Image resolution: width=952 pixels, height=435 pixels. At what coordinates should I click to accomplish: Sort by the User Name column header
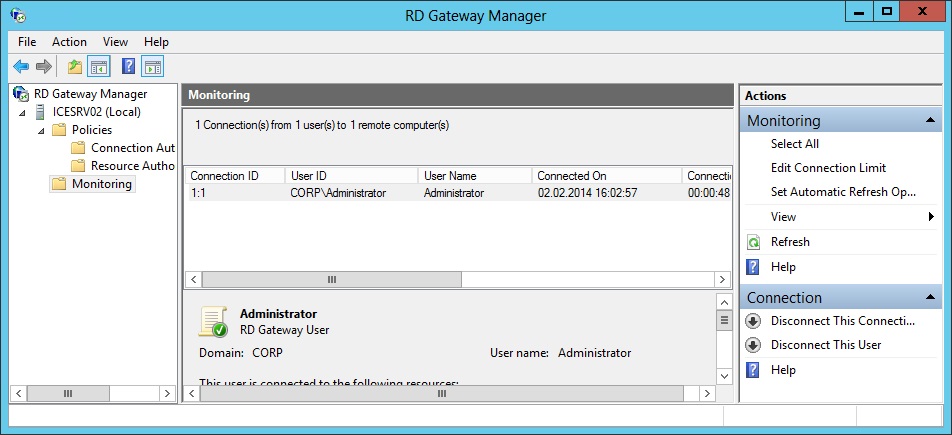click(x=475, y=176)
